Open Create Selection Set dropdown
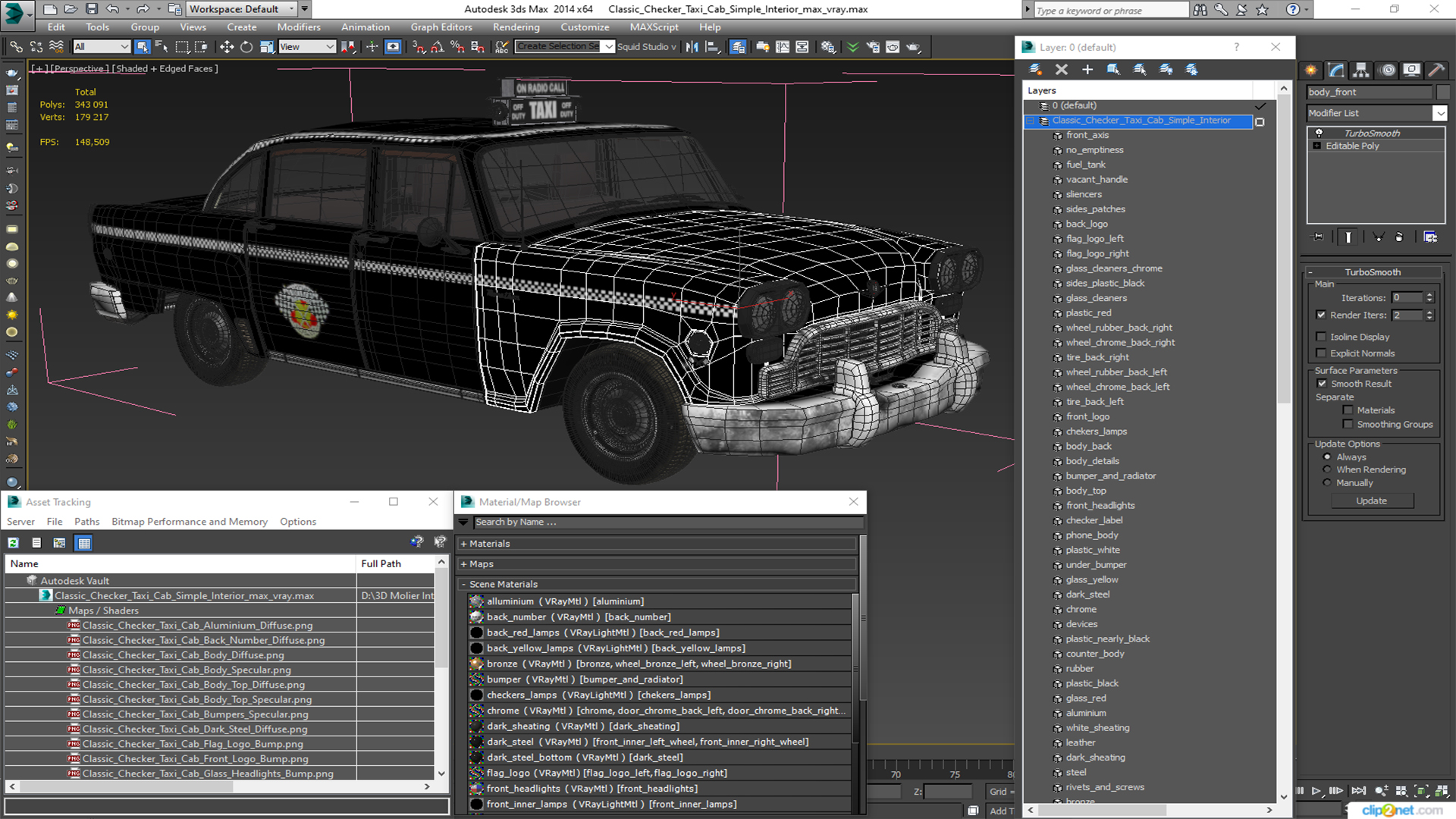Viewport: 1456px width, 819px height. coord(608,47)
